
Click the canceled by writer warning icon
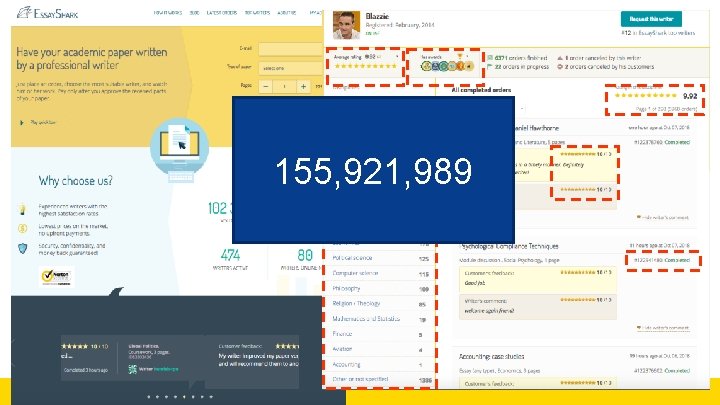coord(560,58)
